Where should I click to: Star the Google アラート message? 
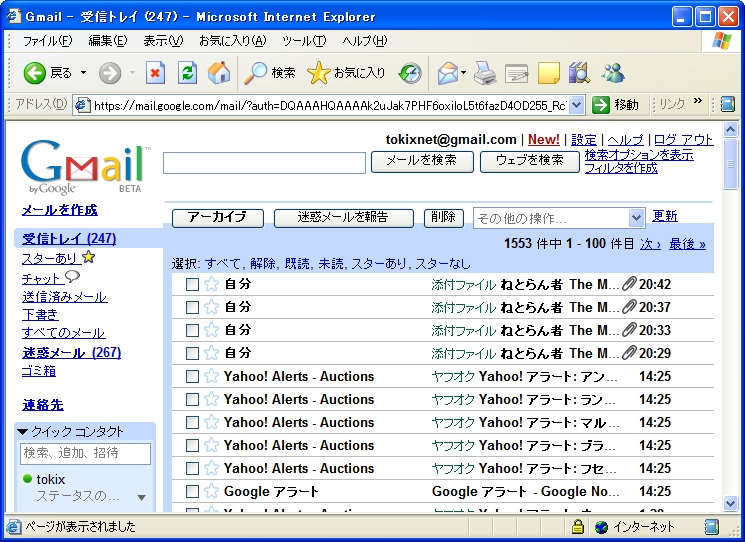click(x=211, y=491)
